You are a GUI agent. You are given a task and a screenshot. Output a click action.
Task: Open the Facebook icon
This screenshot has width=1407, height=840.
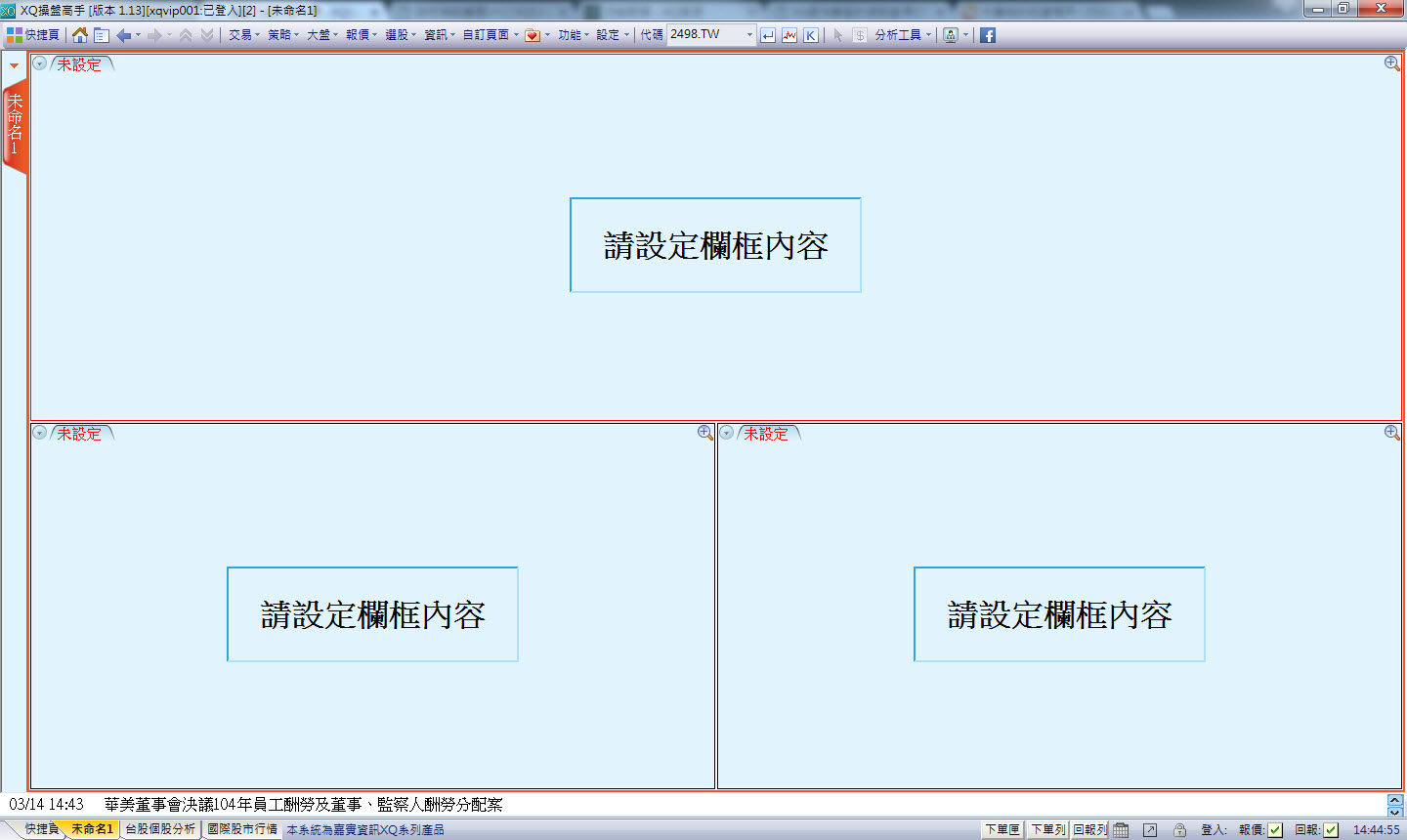[988, 35]
